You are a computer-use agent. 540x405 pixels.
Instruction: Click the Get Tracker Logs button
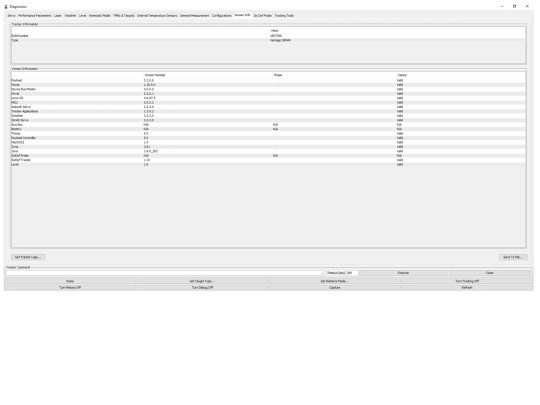28,257
